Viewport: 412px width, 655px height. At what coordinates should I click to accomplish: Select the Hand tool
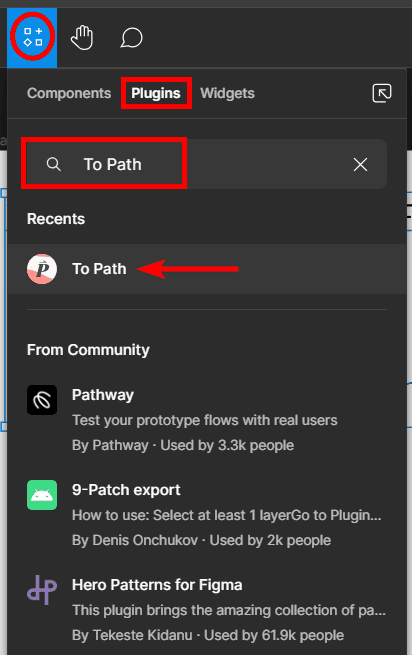coord(82,38)
